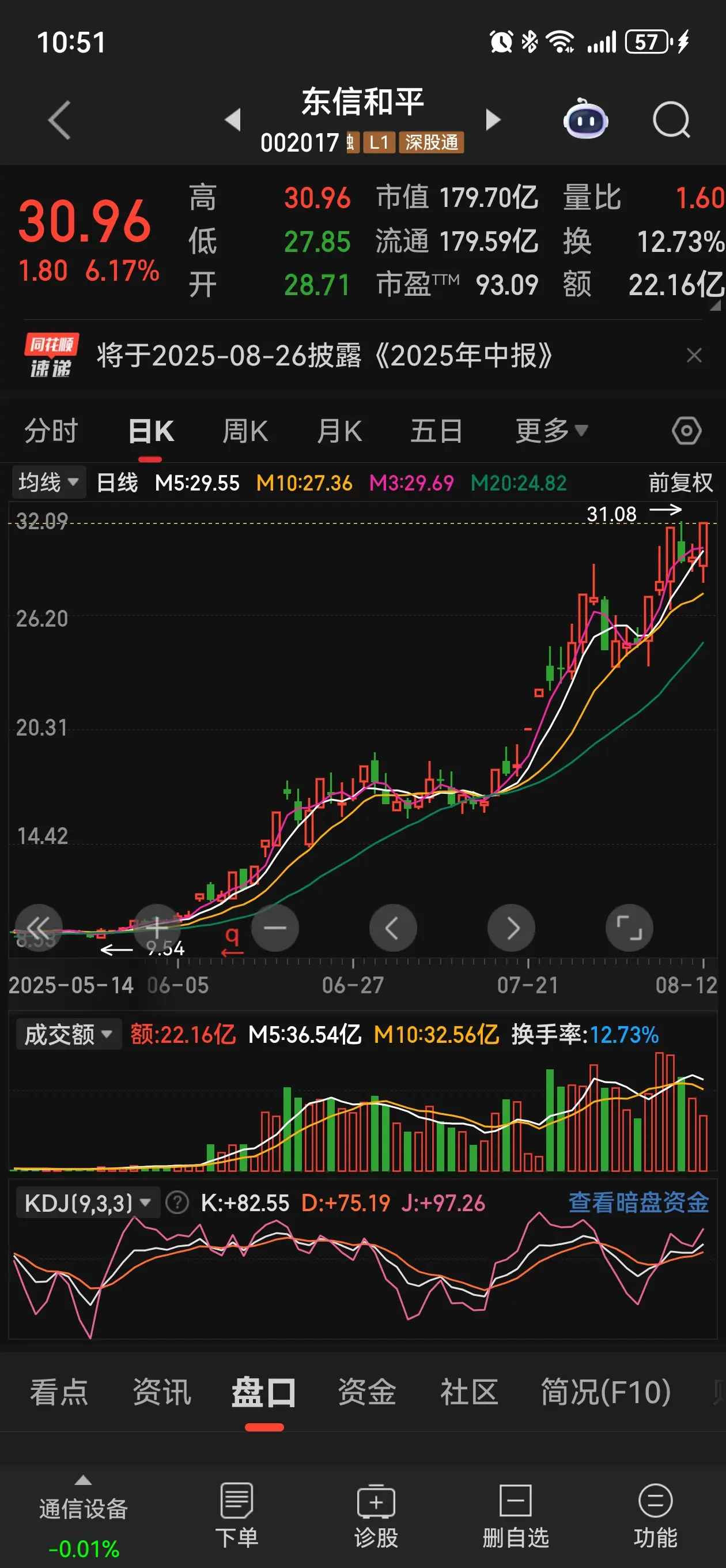The width and height of the screenshot is (726, 1568).
Task: Tap the Wi-Fi status icon
Action: (560, 42)
